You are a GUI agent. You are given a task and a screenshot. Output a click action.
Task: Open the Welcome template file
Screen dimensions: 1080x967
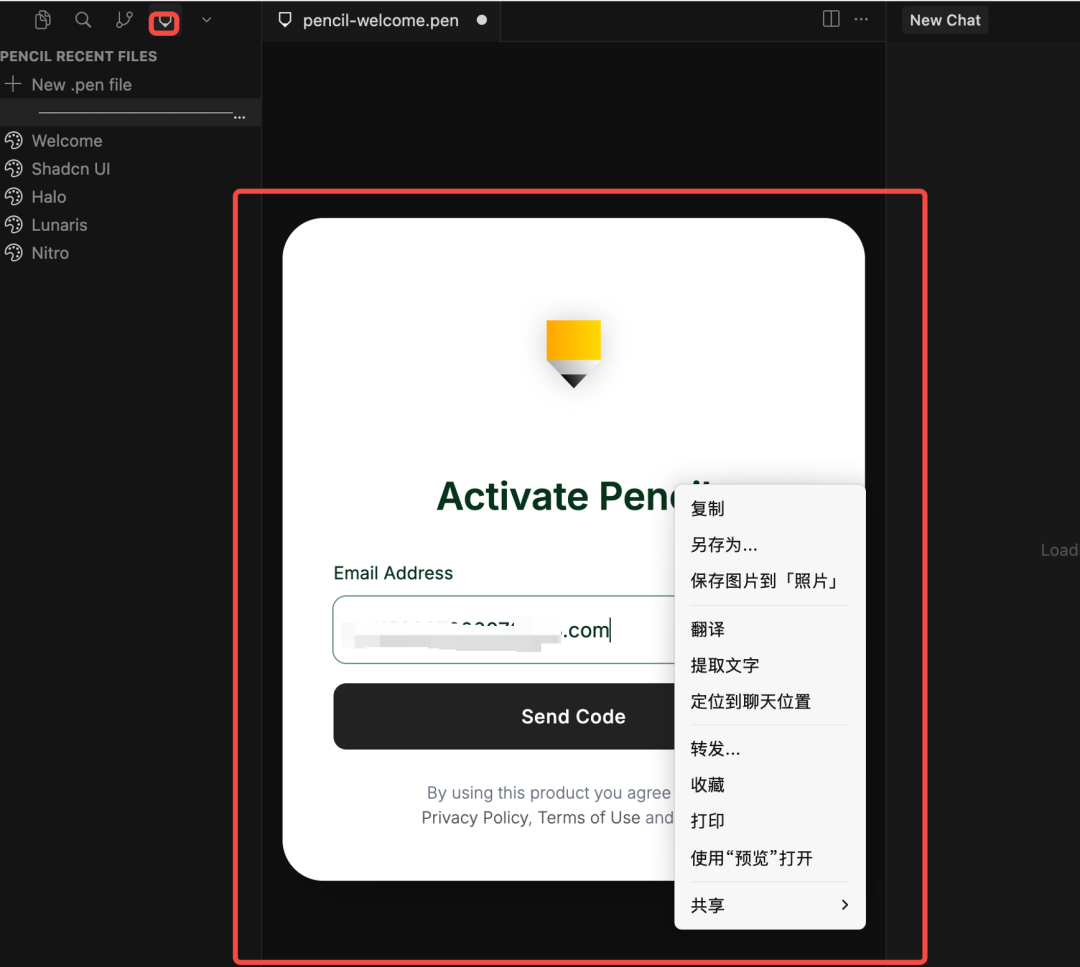tap(66, 141)
